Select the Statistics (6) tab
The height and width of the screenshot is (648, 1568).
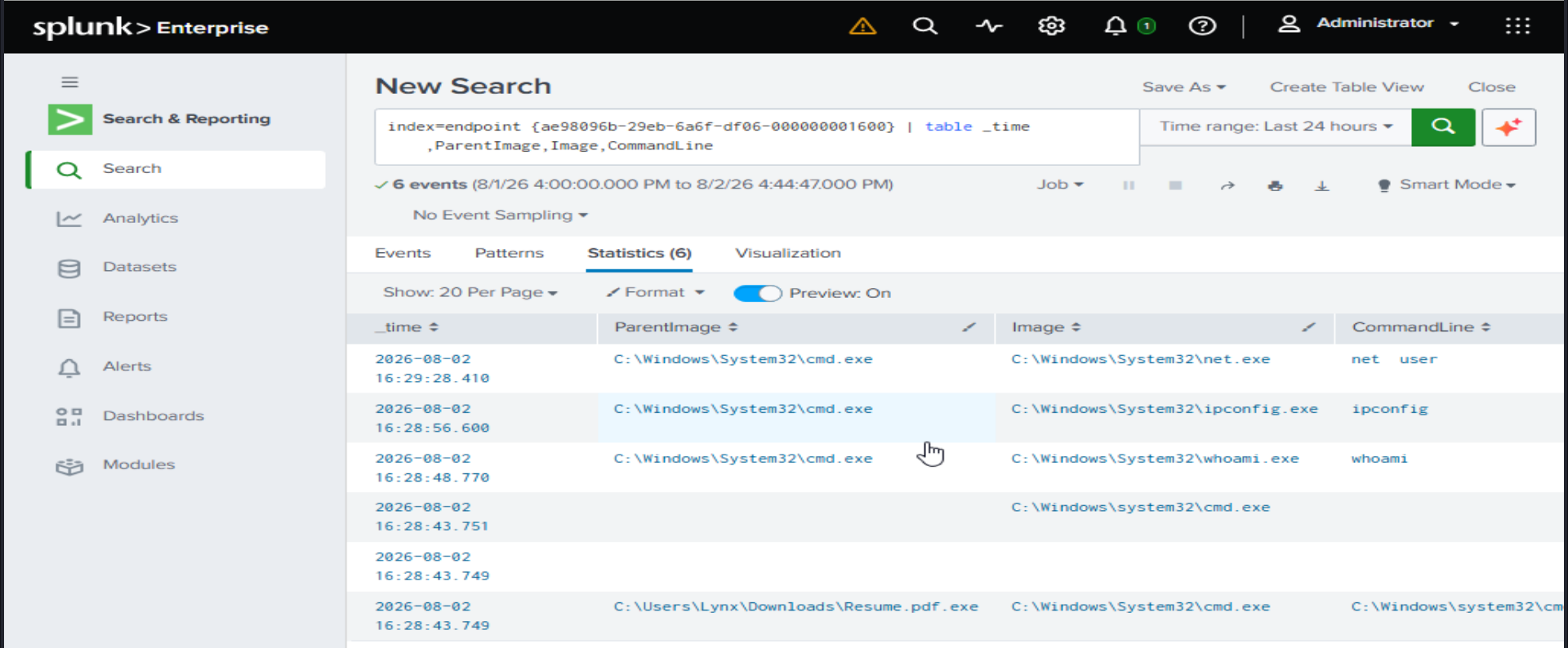(639, 253)
